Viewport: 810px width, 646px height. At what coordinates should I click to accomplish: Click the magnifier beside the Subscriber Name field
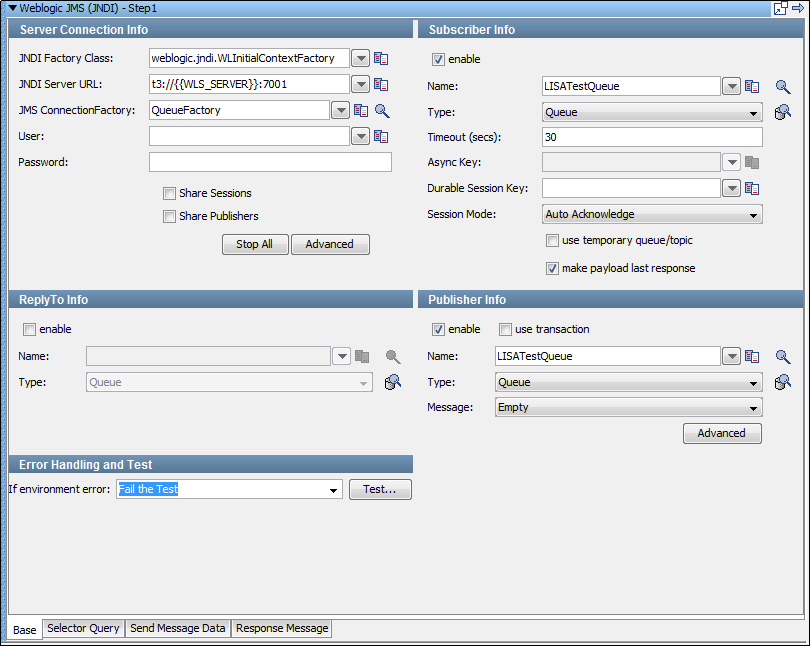[783, 87]
